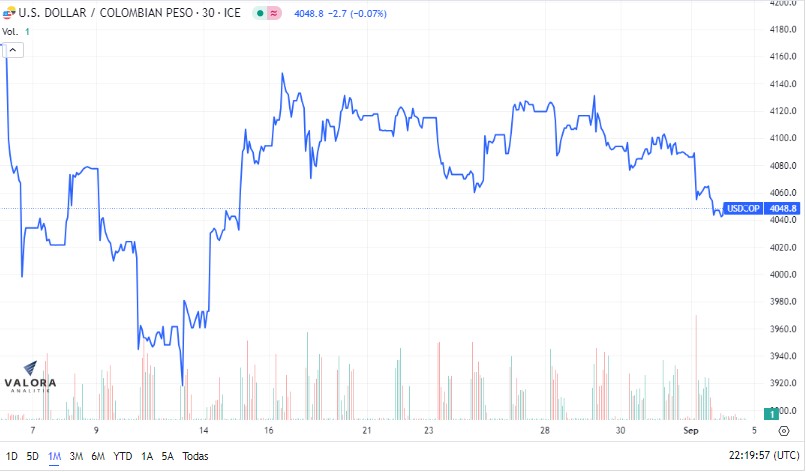Select the 1D time range
The width and height of the screenshot is (806, 472).
(11, 456)
